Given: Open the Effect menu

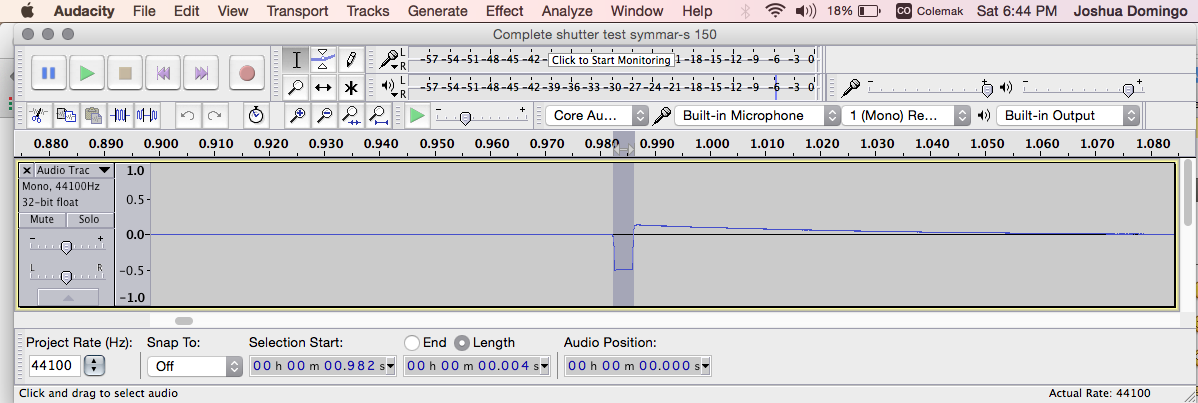Looking at the screenshot, I should click(504, 11).
